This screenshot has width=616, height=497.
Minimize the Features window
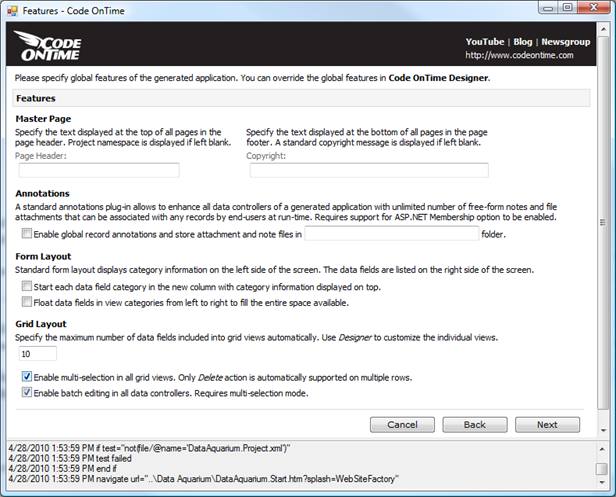pyautogui.click(x=549, y=7)
